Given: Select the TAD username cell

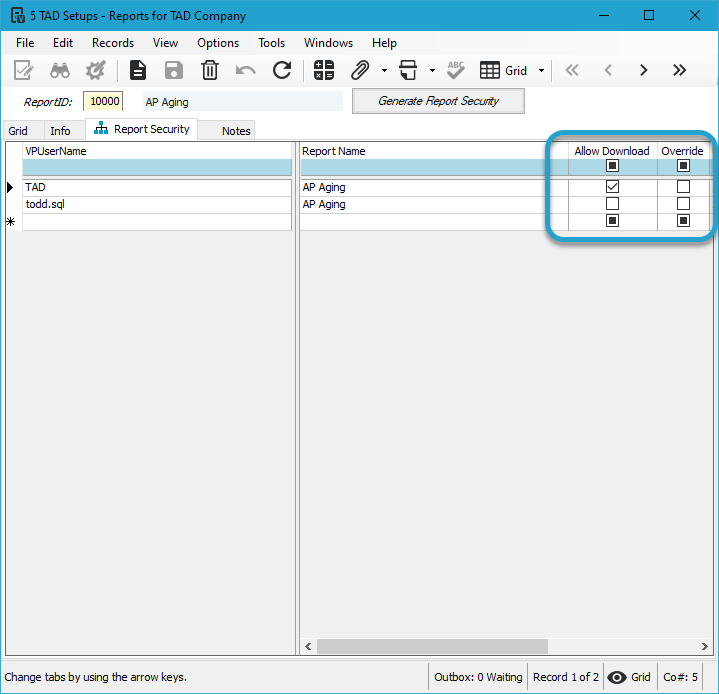Looking at the screenshot, I should tap(157, 187).
